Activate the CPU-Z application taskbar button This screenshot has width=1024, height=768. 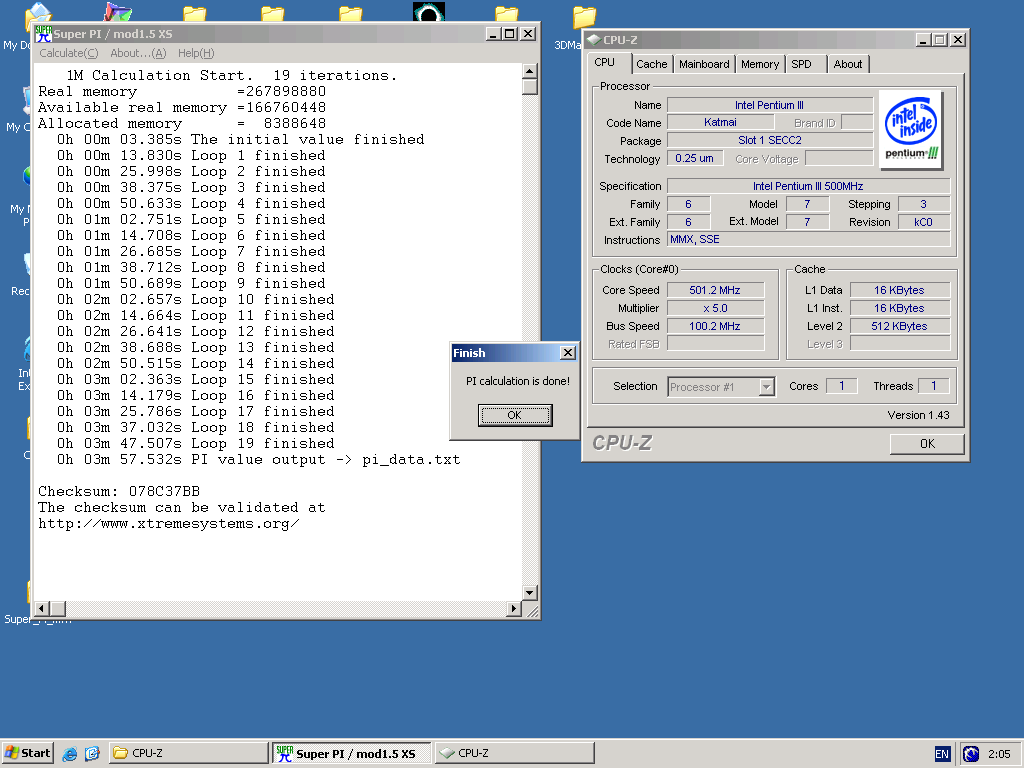click(x=514, y=753)
